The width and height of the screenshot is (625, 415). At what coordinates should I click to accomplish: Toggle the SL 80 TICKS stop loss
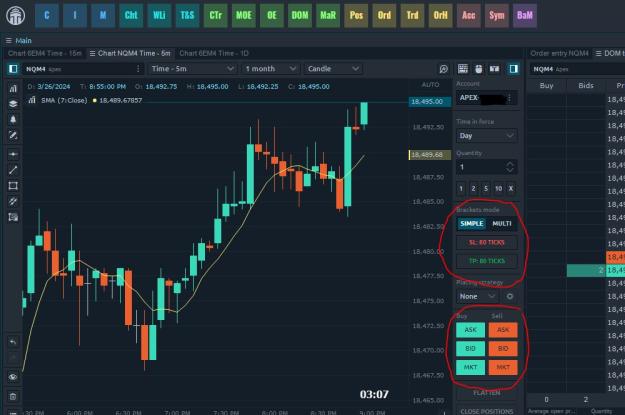[x=487, y=242]
